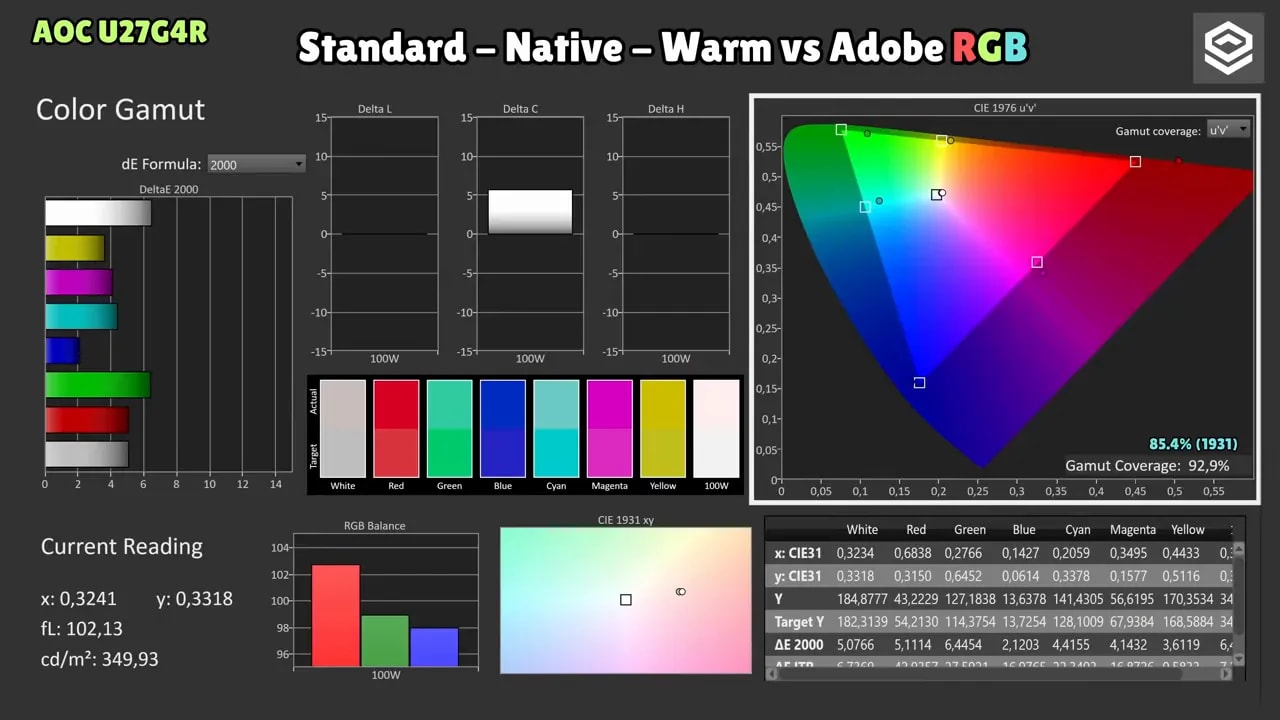Click table cell value 13,7254
1280x720 pixels.
(x=1023, y=622)
